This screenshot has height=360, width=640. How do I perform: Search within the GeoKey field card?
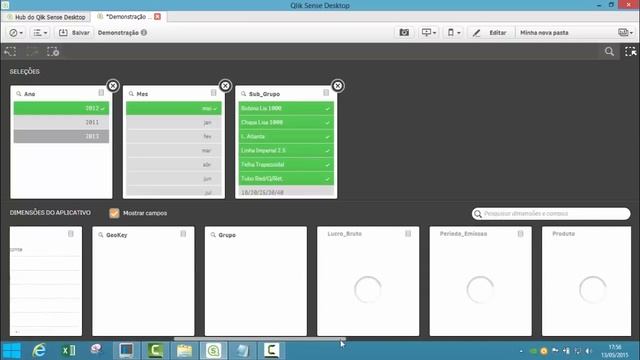(101, 235)
